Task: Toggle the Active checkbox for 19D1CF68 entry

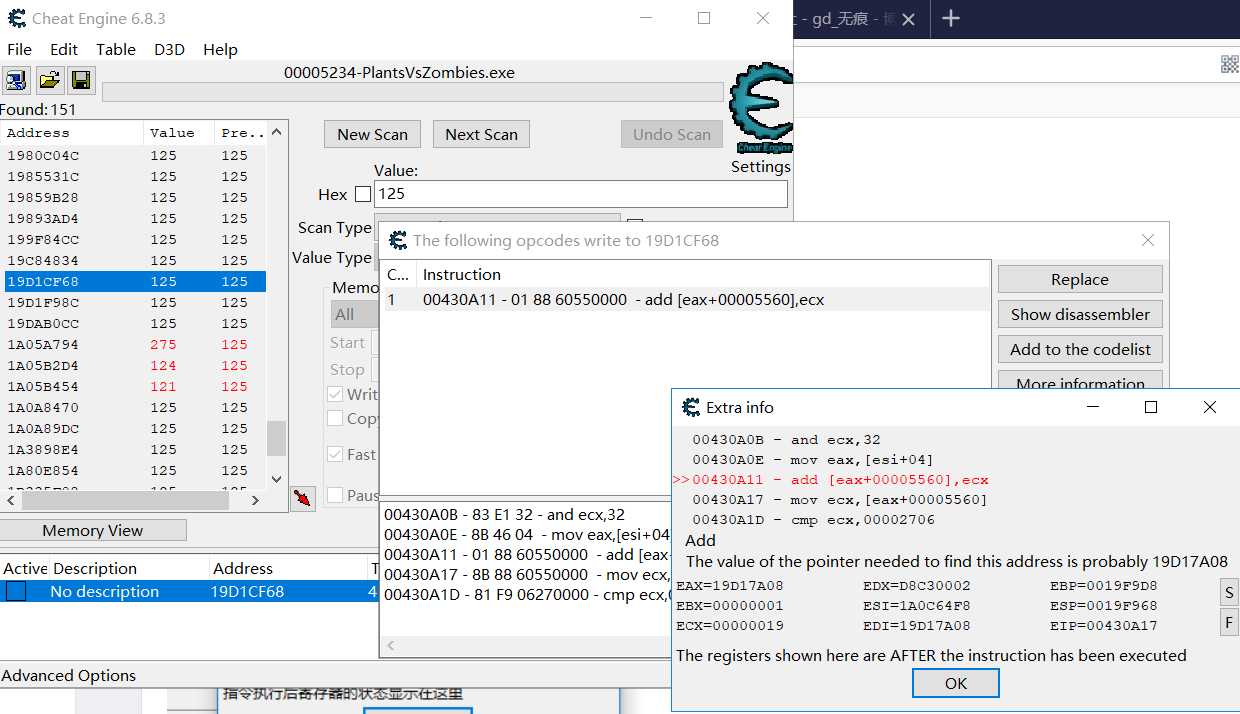Action: (x=16, y=591)
